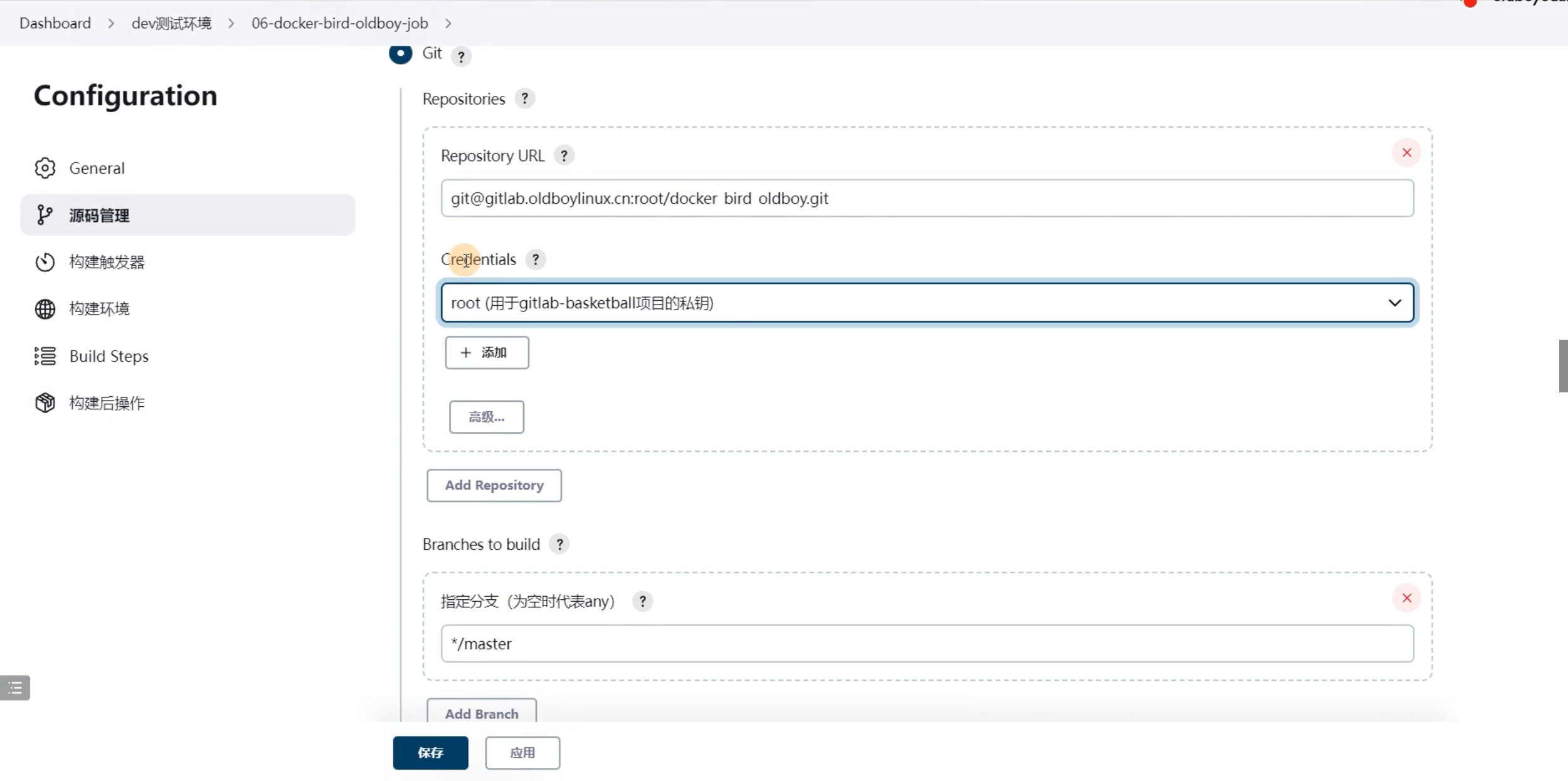The image size is (1568, 781).
Task: Click the branch icon beside 源码管理
Action: point(45,215)
